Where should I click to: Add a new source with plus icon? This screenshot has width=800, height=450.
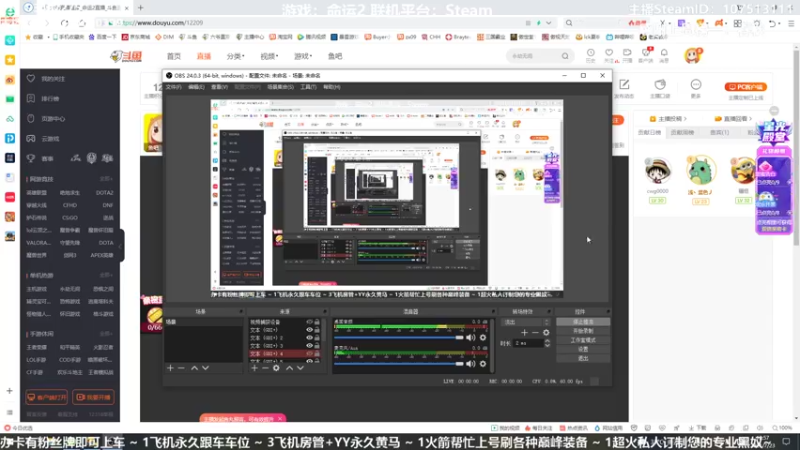[x=254, y=368]
